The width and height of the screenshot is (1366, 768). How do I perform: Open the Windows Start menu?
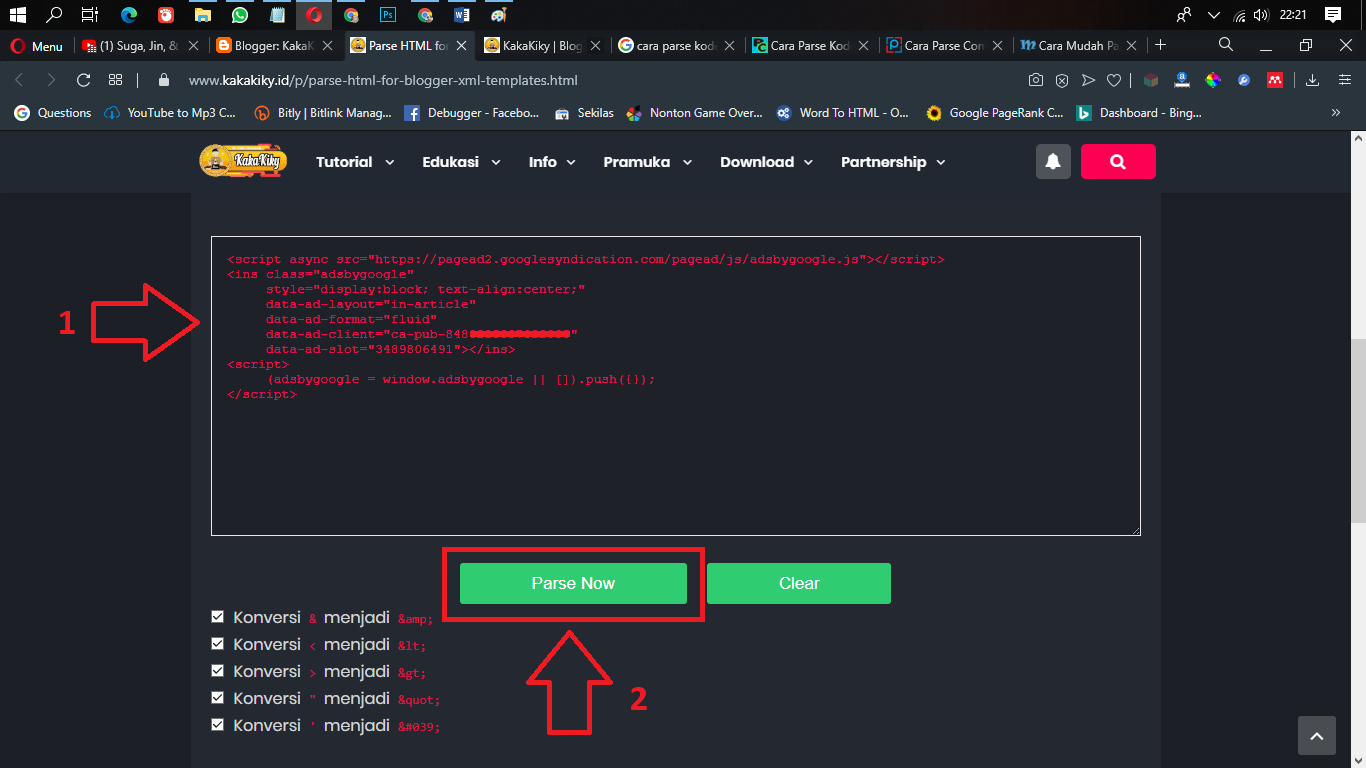(17, 15)
